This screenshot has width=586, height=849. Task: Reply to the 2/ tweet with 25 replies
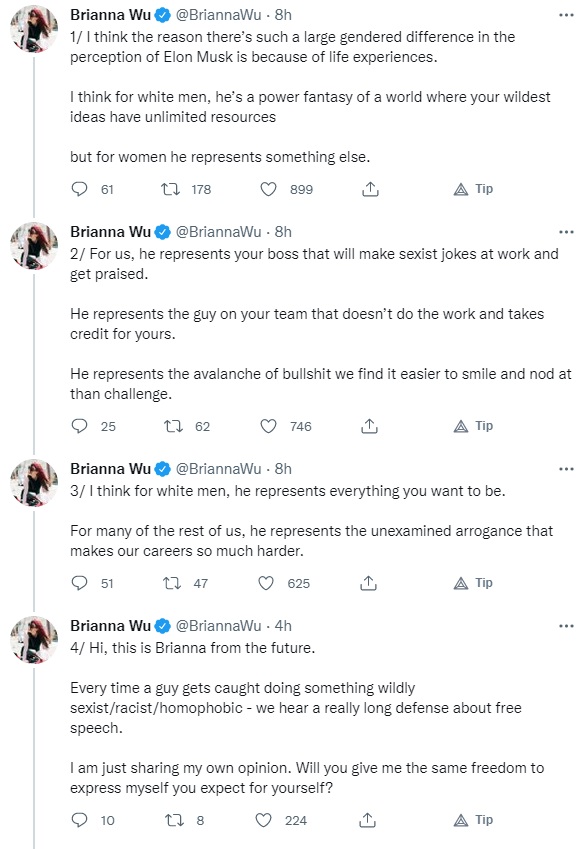coord(80,426)
